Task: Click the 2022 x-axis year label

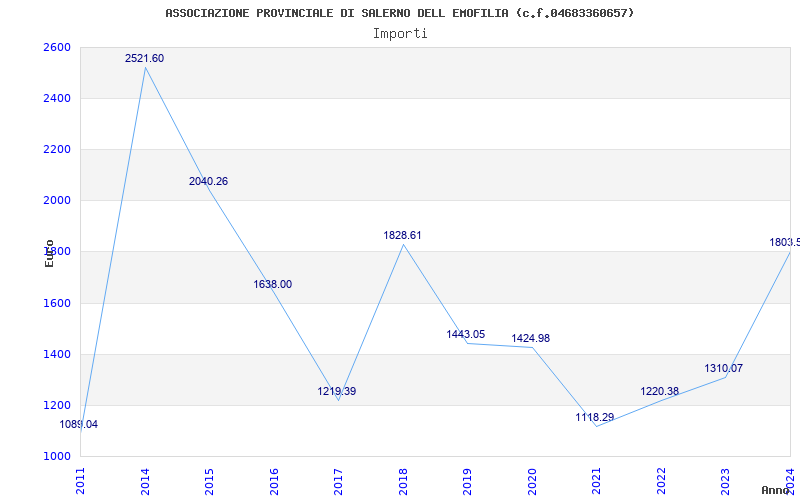Action: [x=661, y=481]
